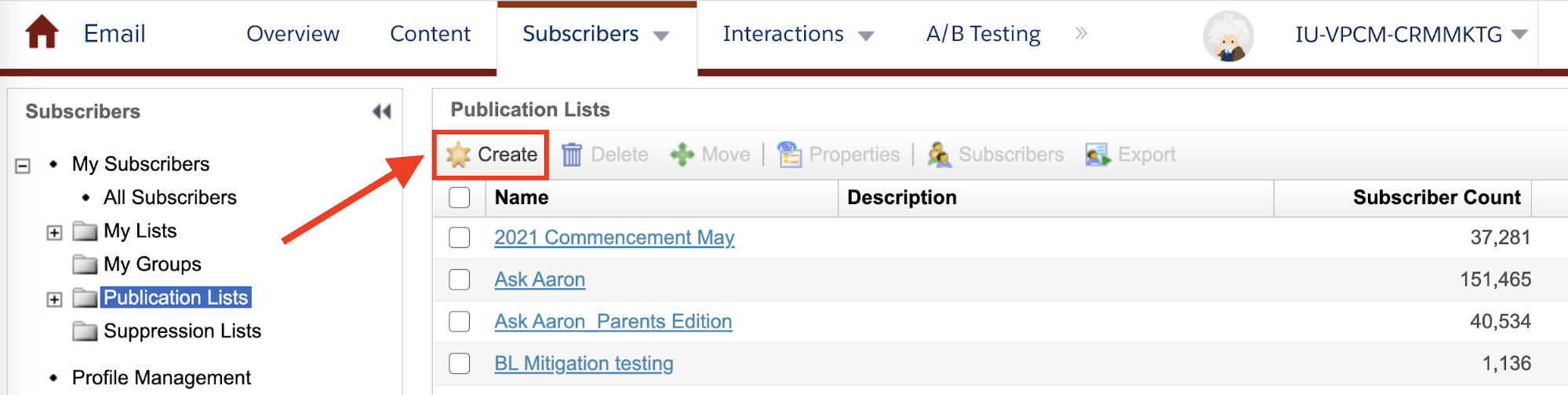
Task: Click the Export icon in toolbar
Action: pos(1098,155)
